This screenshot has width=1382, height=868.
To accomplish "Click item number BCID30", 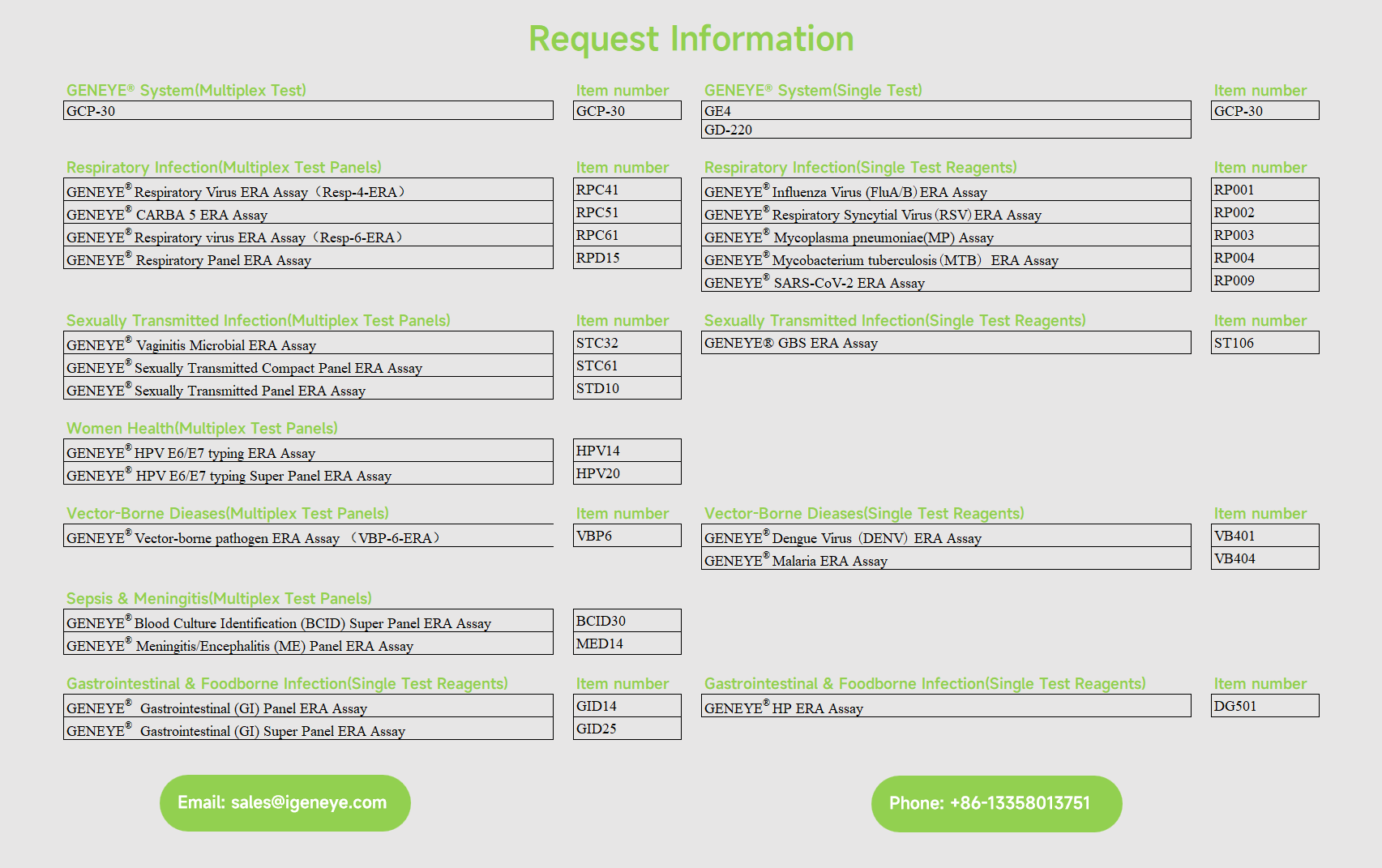I will click(x=627, y=621).
